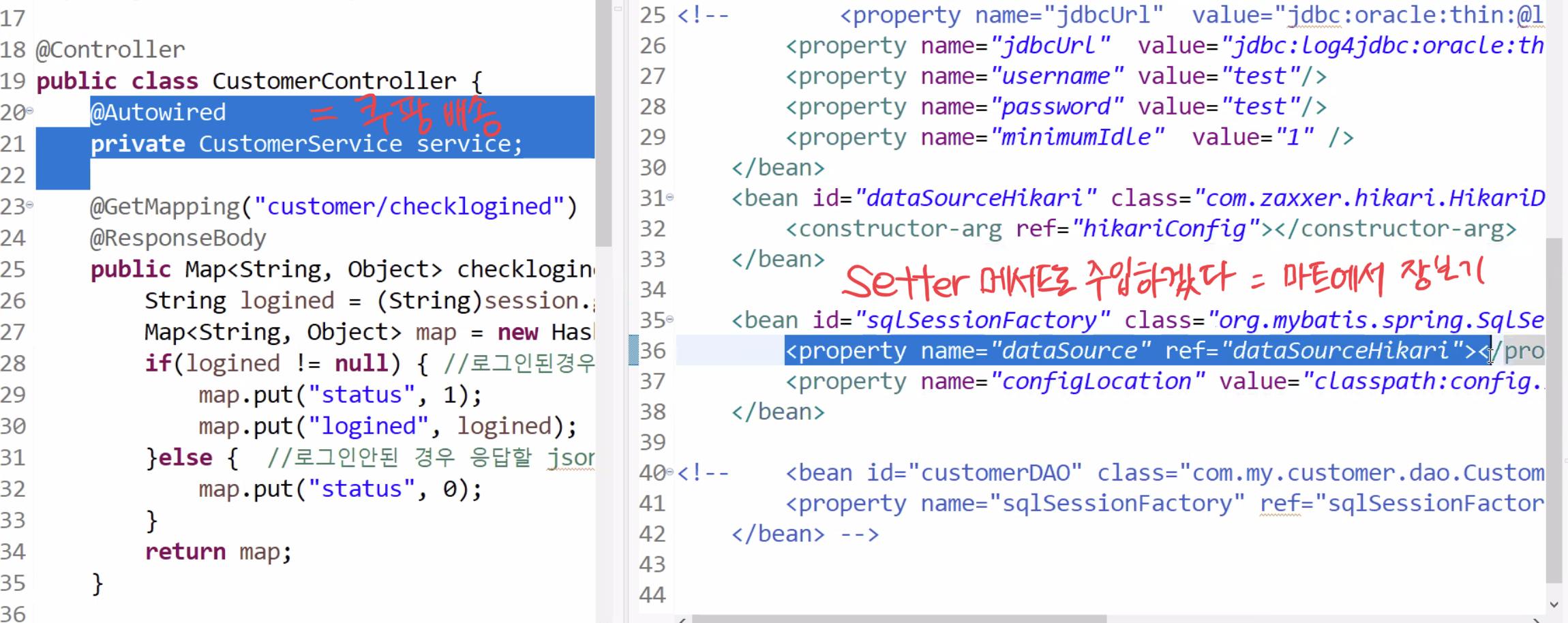Click the CustomerService type on line 21
Viewport: 1568px width, 623px height.
coord(301,144)
